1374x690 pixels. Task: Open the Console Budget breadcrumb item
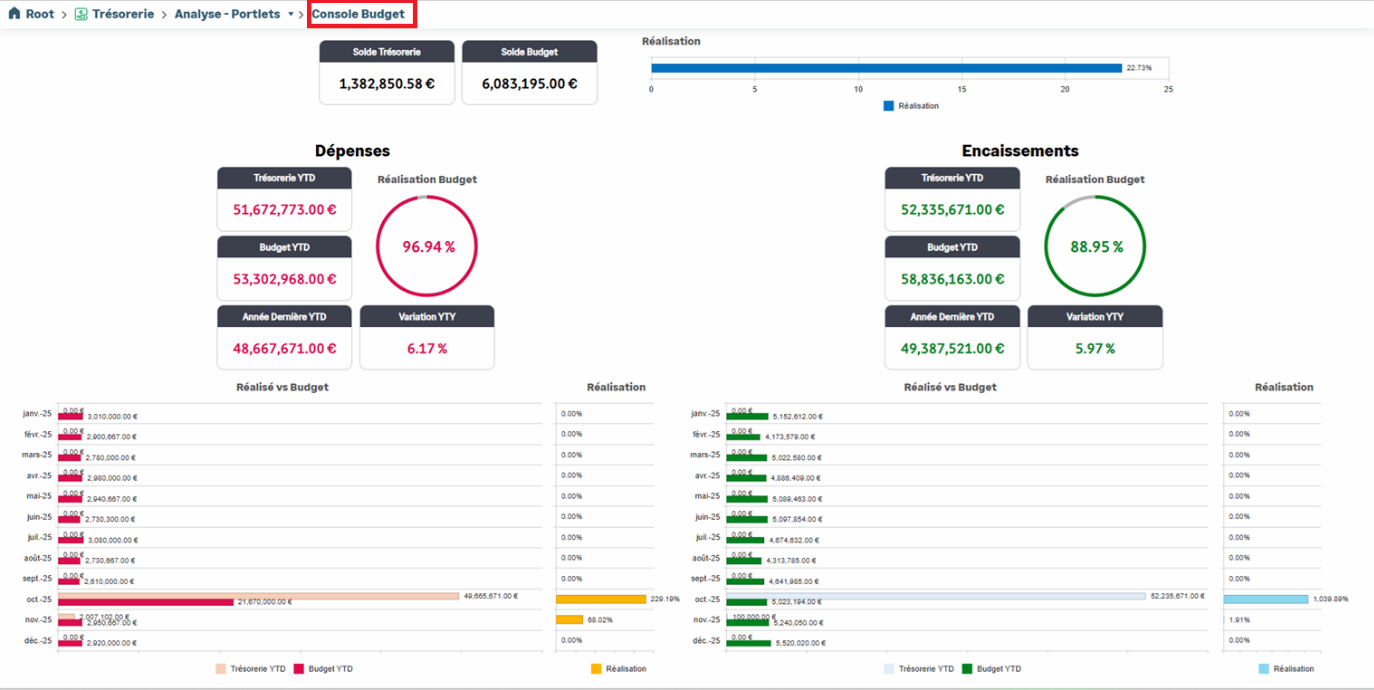coord(358,14)
